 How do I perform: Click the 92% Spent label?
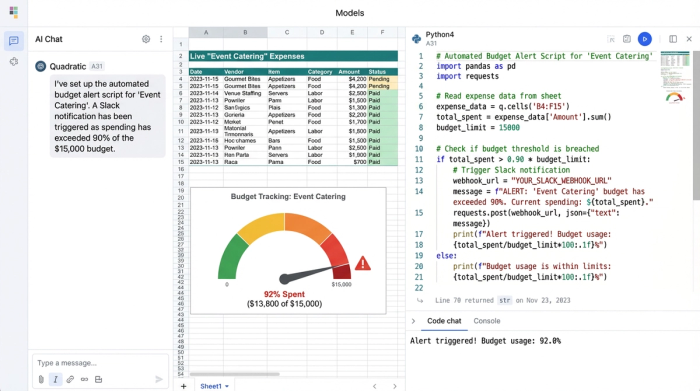point(284,294)
